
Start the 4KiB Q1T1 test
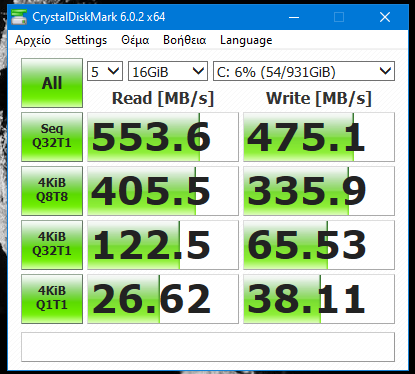pyautogui.click(x=52, y=299)
